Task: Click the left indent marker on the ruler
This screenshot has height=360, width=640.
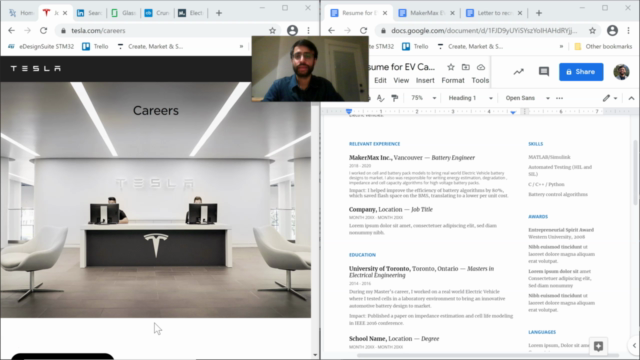Action: [349, 111]
